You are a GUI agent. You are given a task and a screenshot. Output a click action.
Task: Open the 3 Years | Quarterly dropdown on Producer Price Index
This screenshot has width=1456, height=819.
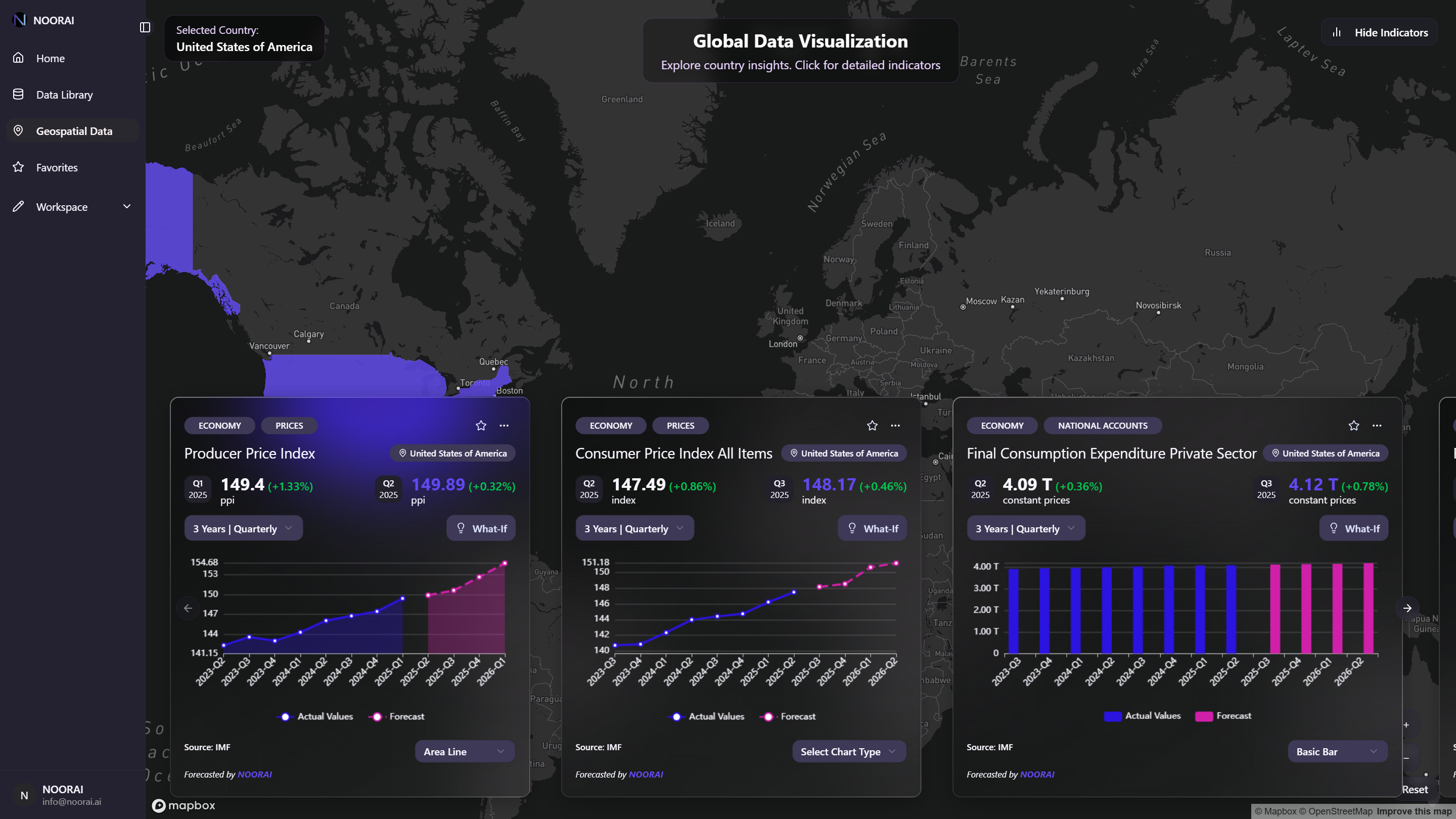pyautogui.click(x=243, y=528)
